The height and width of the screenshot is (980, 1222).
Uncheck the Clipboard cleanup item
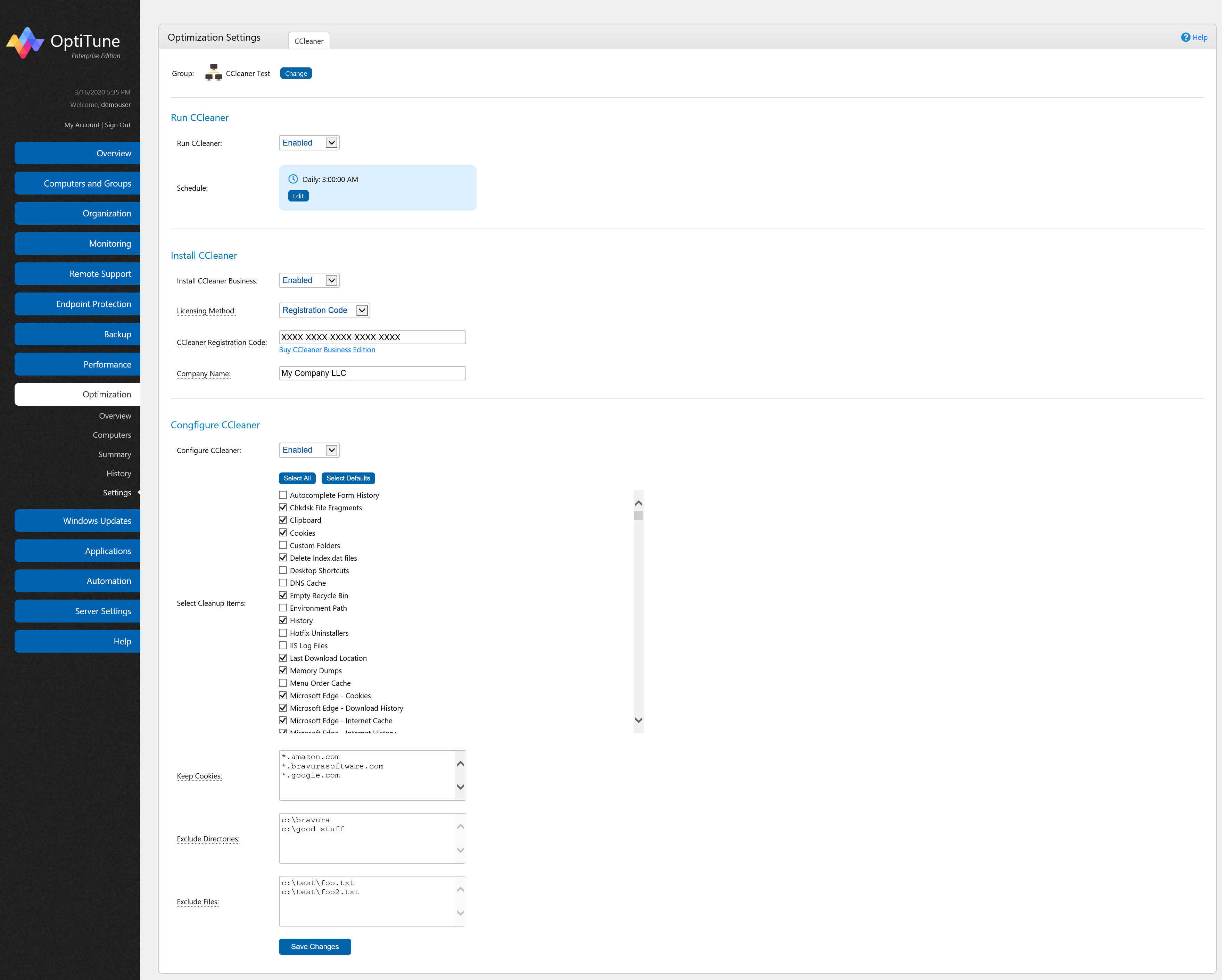pyautogui.click(x=283, y=520)
